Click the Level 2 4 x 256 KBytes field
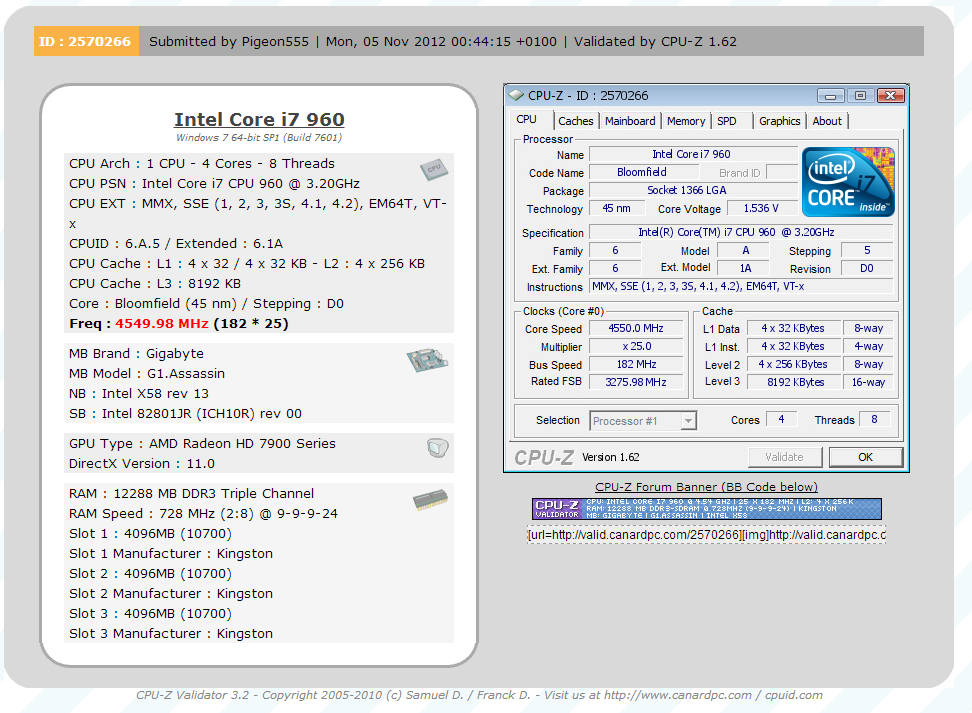The image size is (972, 713). 793,365
